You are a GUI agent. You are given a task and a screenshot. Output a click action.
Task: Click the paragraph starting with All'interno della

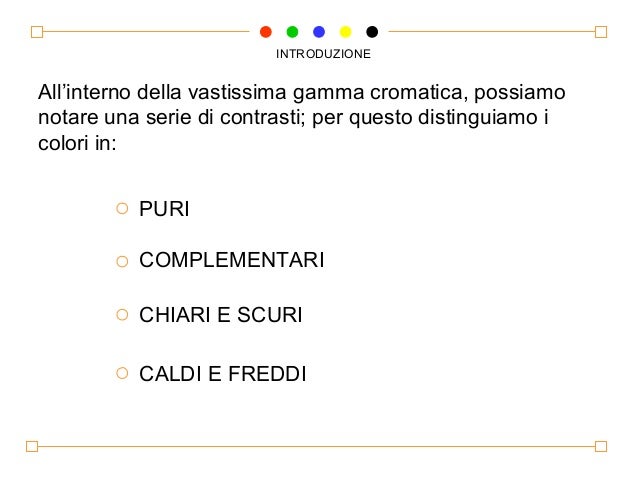point(302,117)
